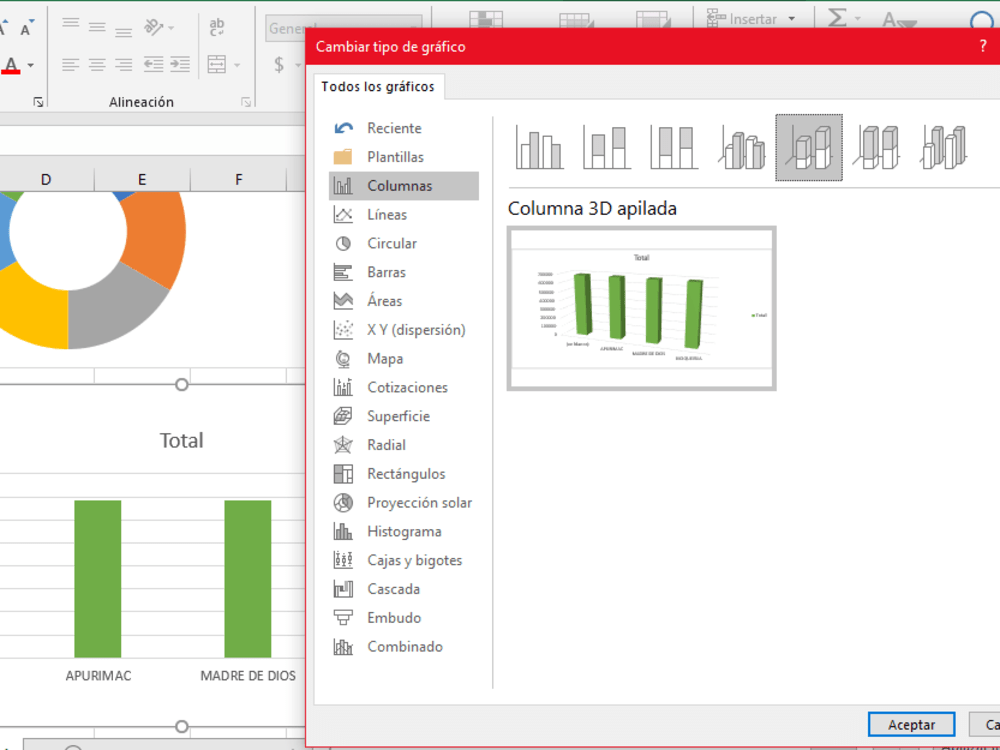Switch to the Todos los gráficos tab
The width and height of the screenshot is (1000, 750).
(x=378, y=87)
